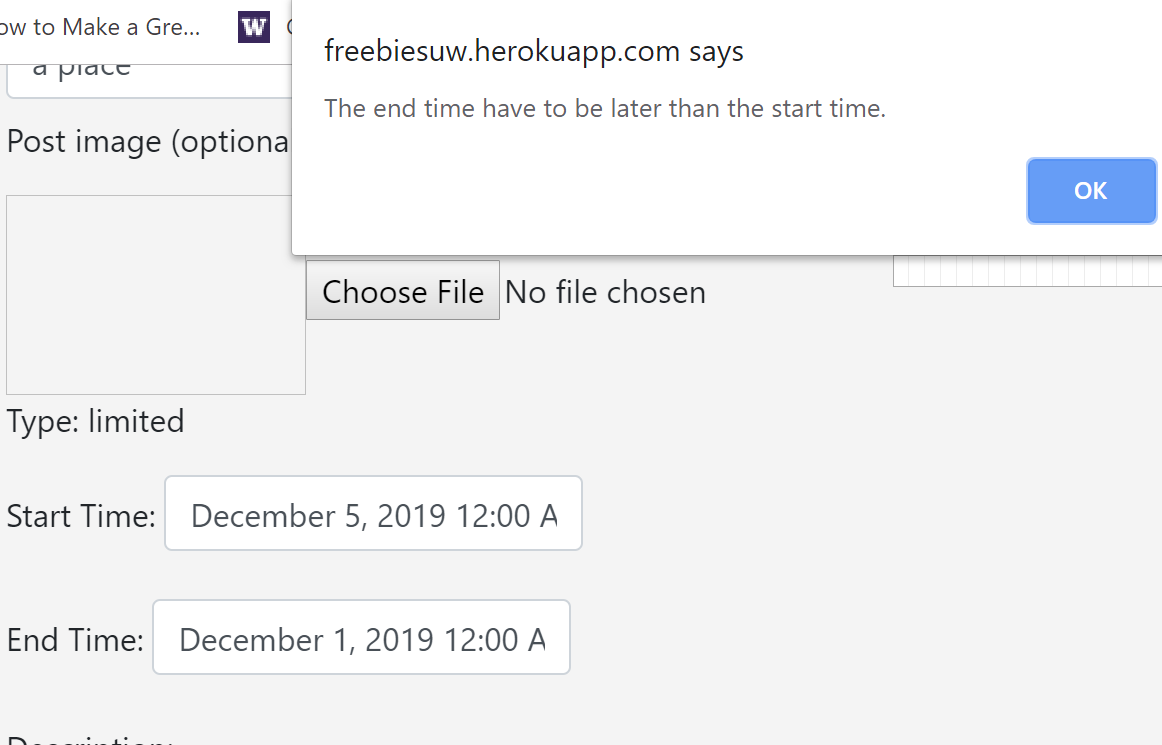1162x745 pixels.
Task: Click the "Type: limited" label
Action: click(95, 421)
